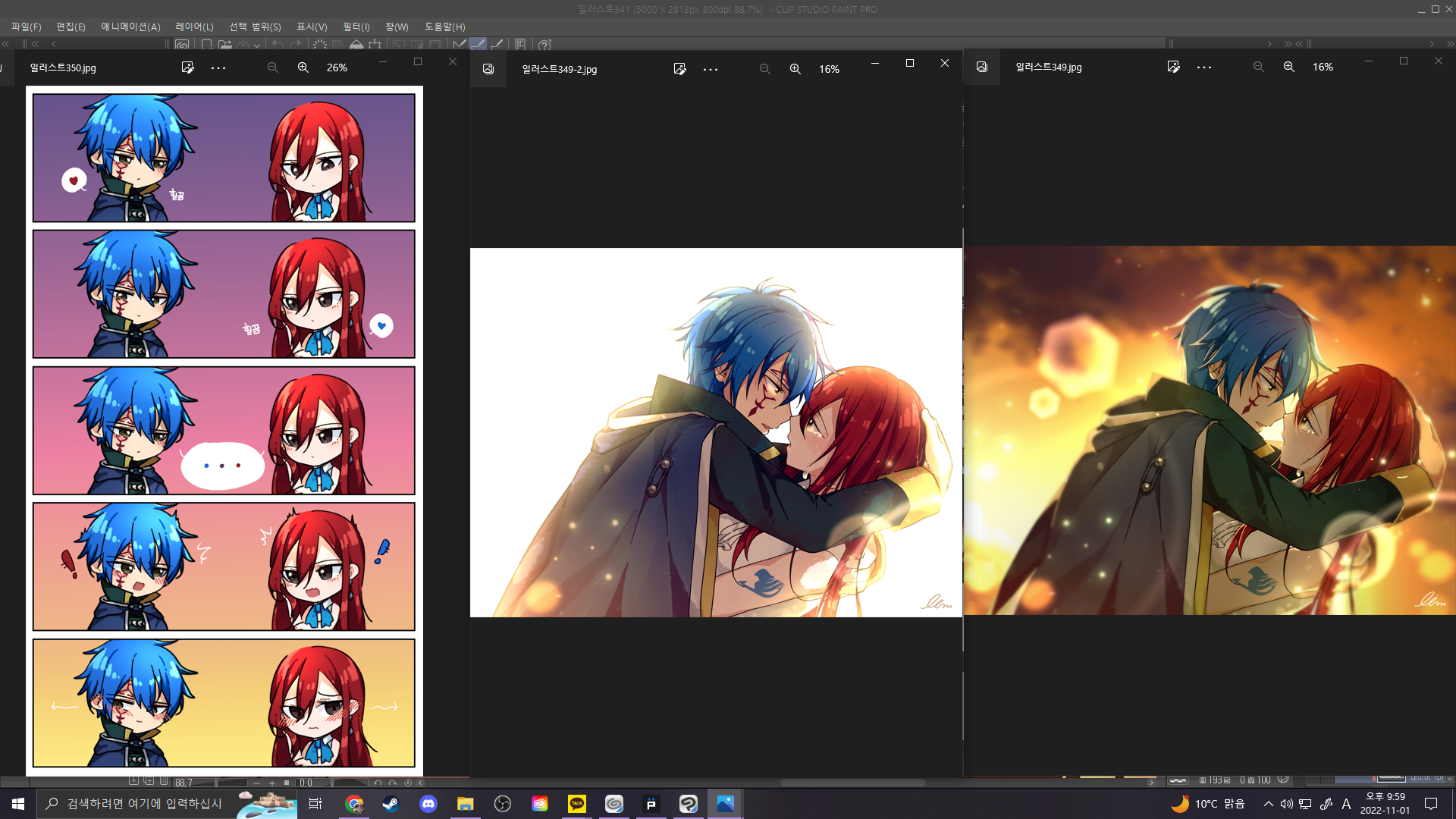Toggle the snap to grid icon

(497, 45)
